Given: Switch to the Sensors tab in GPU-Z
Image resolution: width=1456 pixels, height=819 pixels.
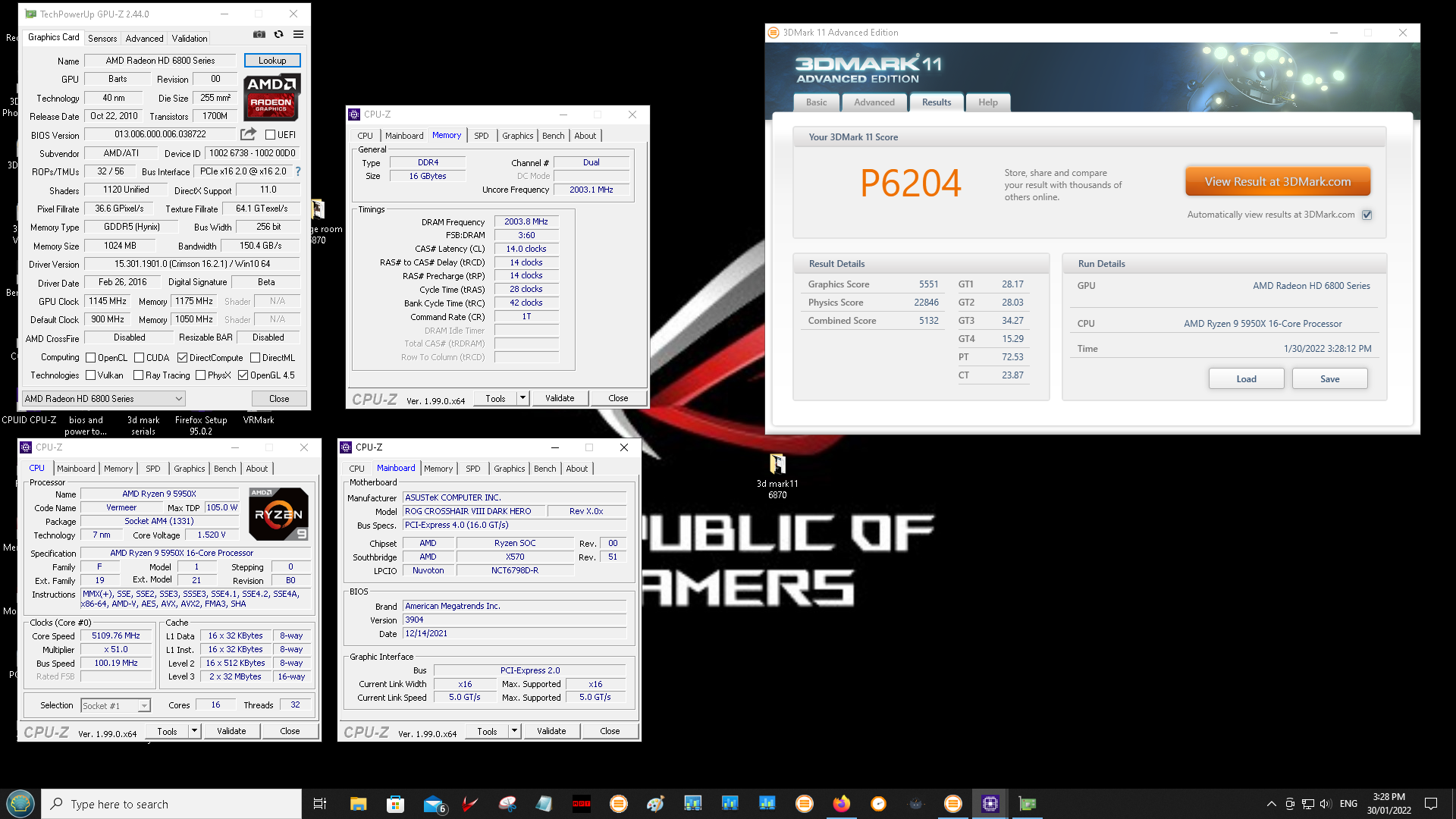Looking at the screenshot, I should [102, 38].
